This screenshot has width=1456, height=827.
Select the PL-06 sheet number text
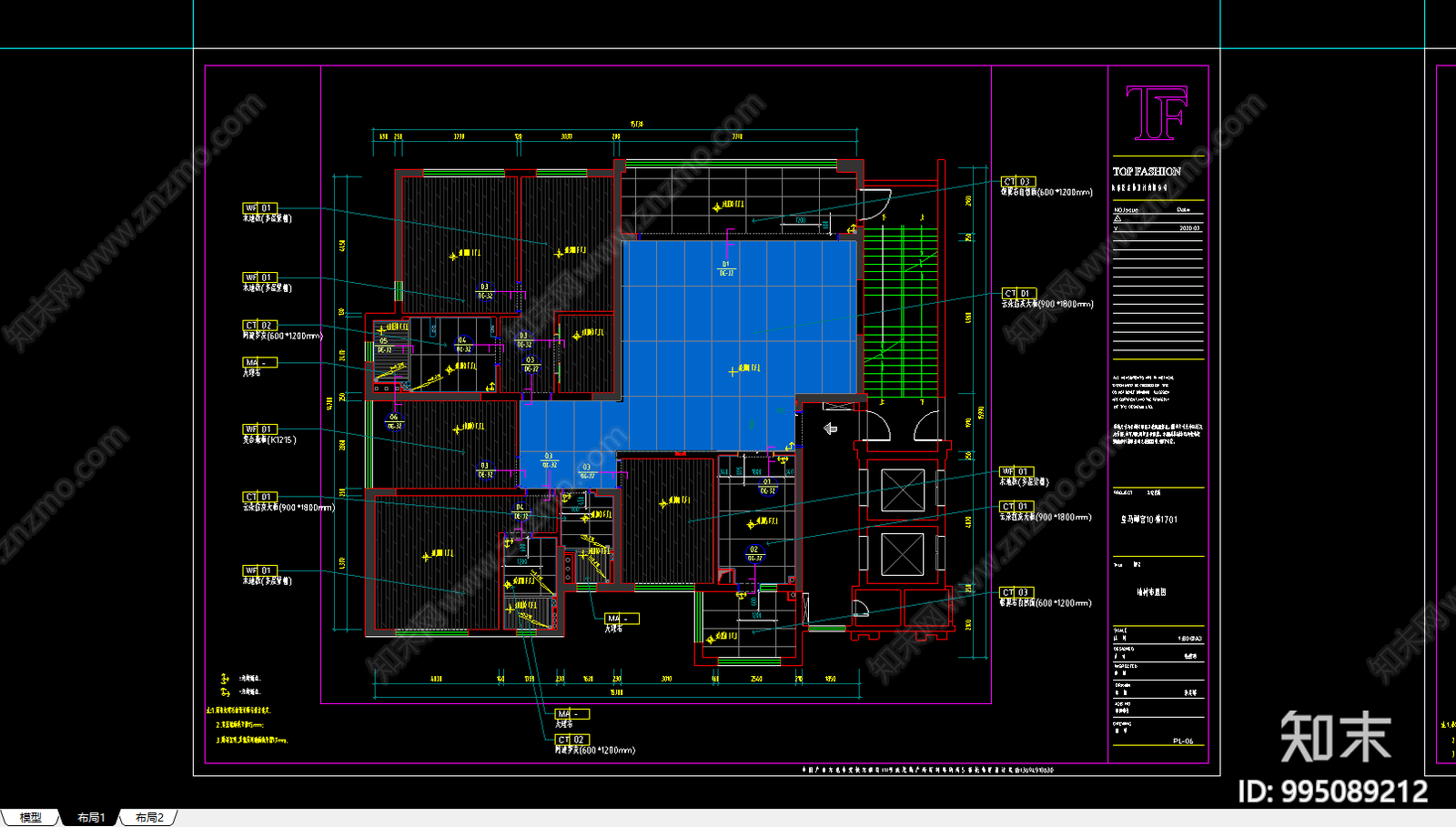click(x=1183, y=741)
